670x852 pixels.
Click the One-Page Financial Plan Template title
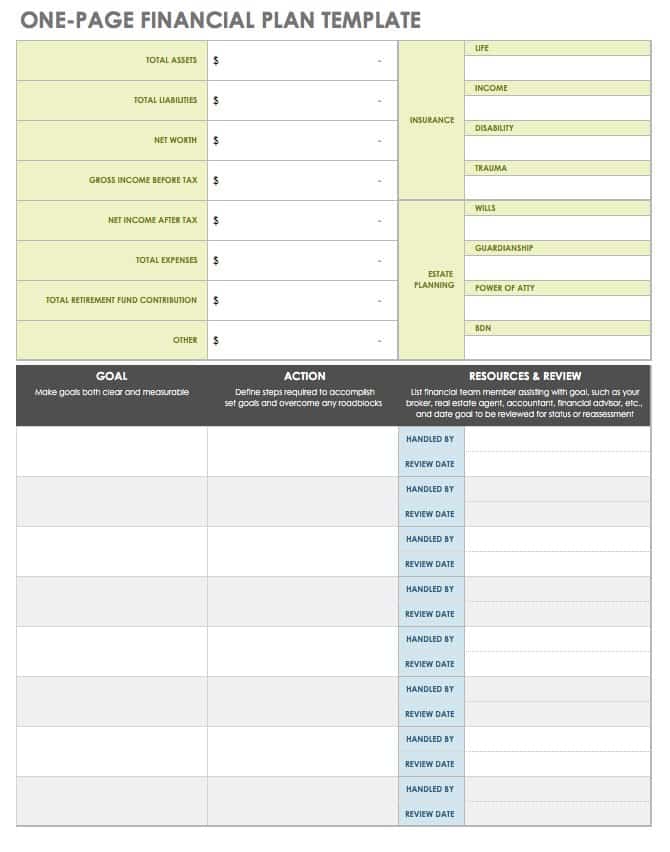tap(219, 20)
